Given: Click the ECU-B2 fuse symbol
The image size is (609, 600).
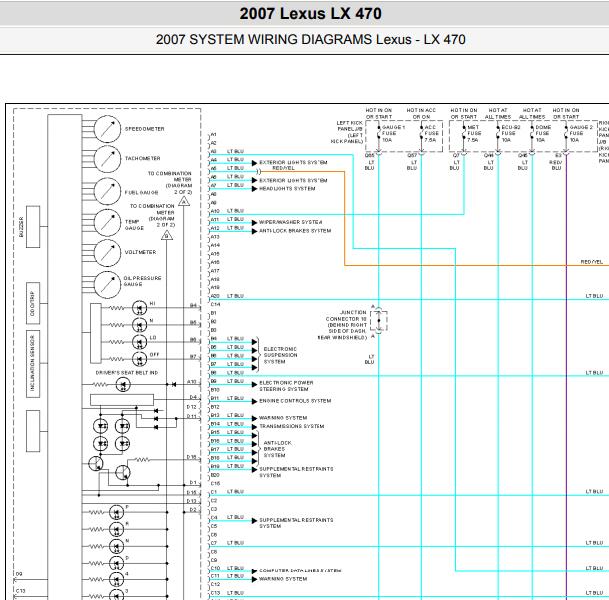Looking at the screenshot, I should [498, 134].
